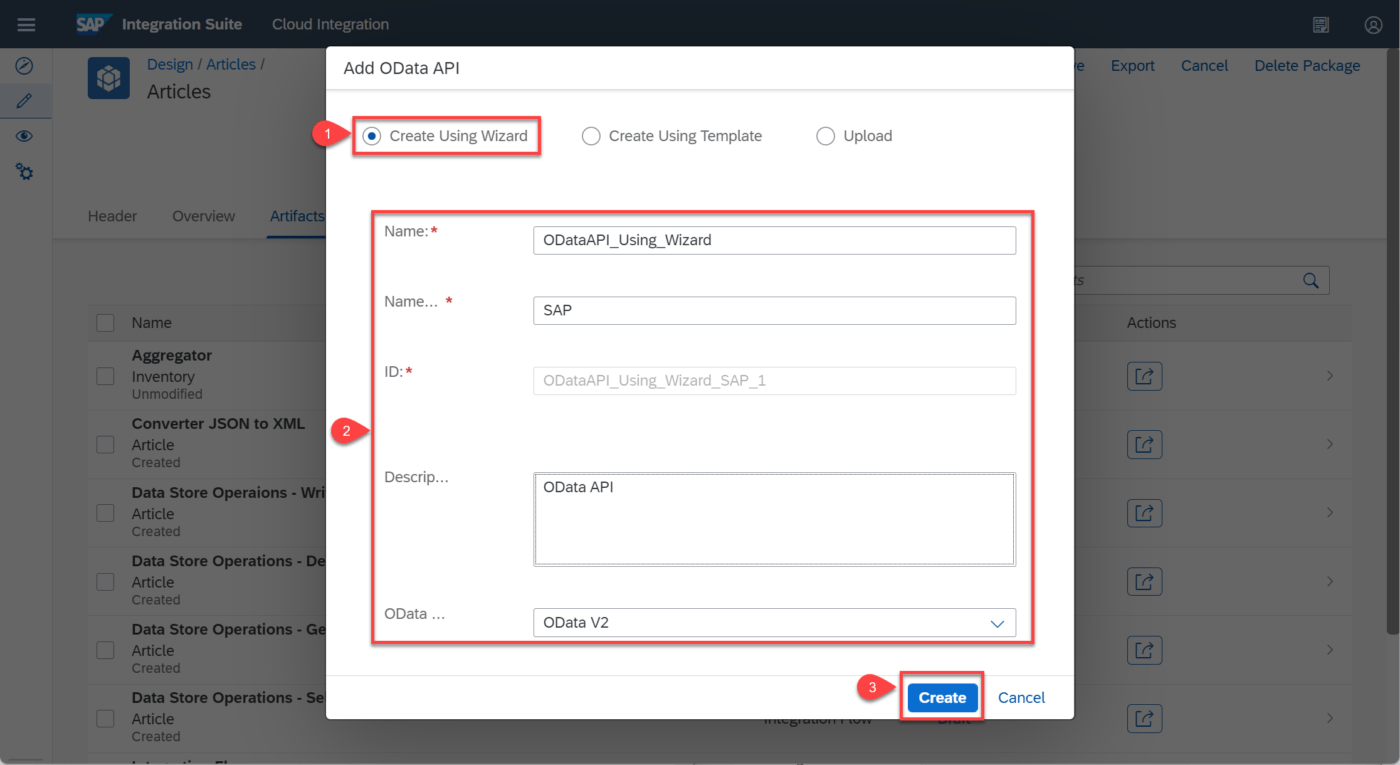Open the Design breadcrumb link

pyautogui.click(x=170, y=64)
